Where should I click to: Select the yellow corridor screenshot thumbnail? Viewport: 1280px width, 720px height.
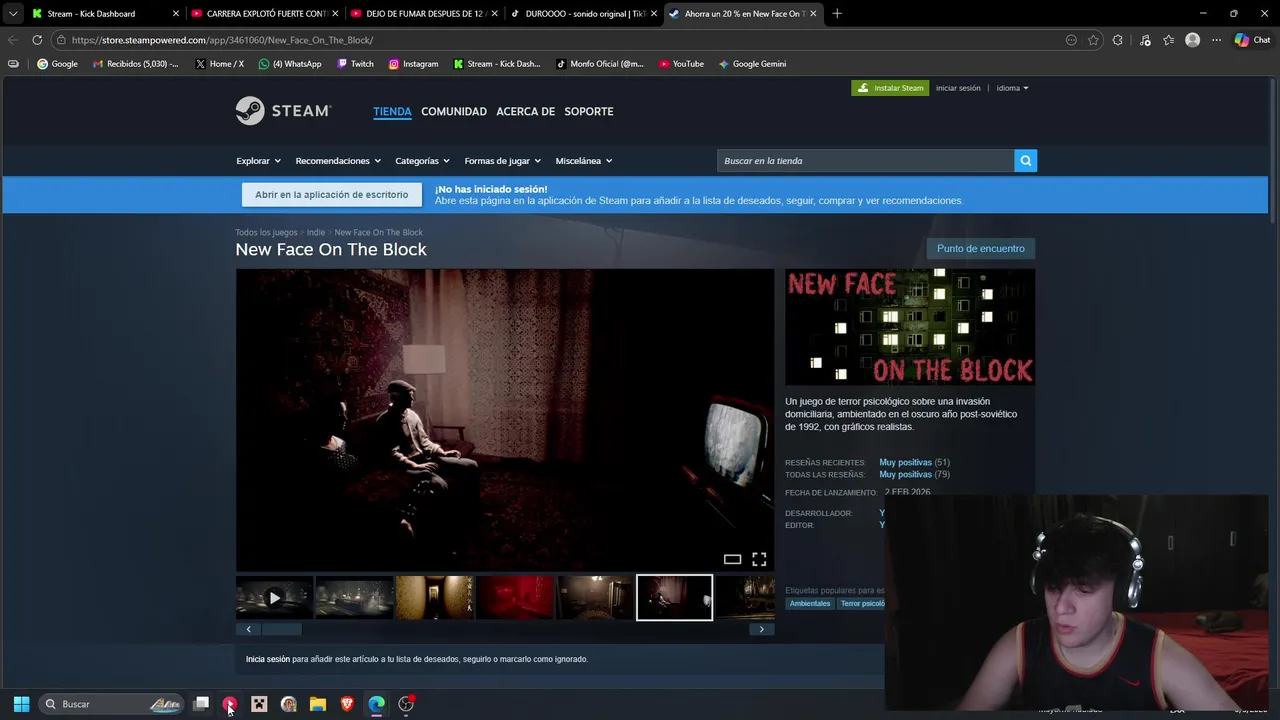coord(434,598)
